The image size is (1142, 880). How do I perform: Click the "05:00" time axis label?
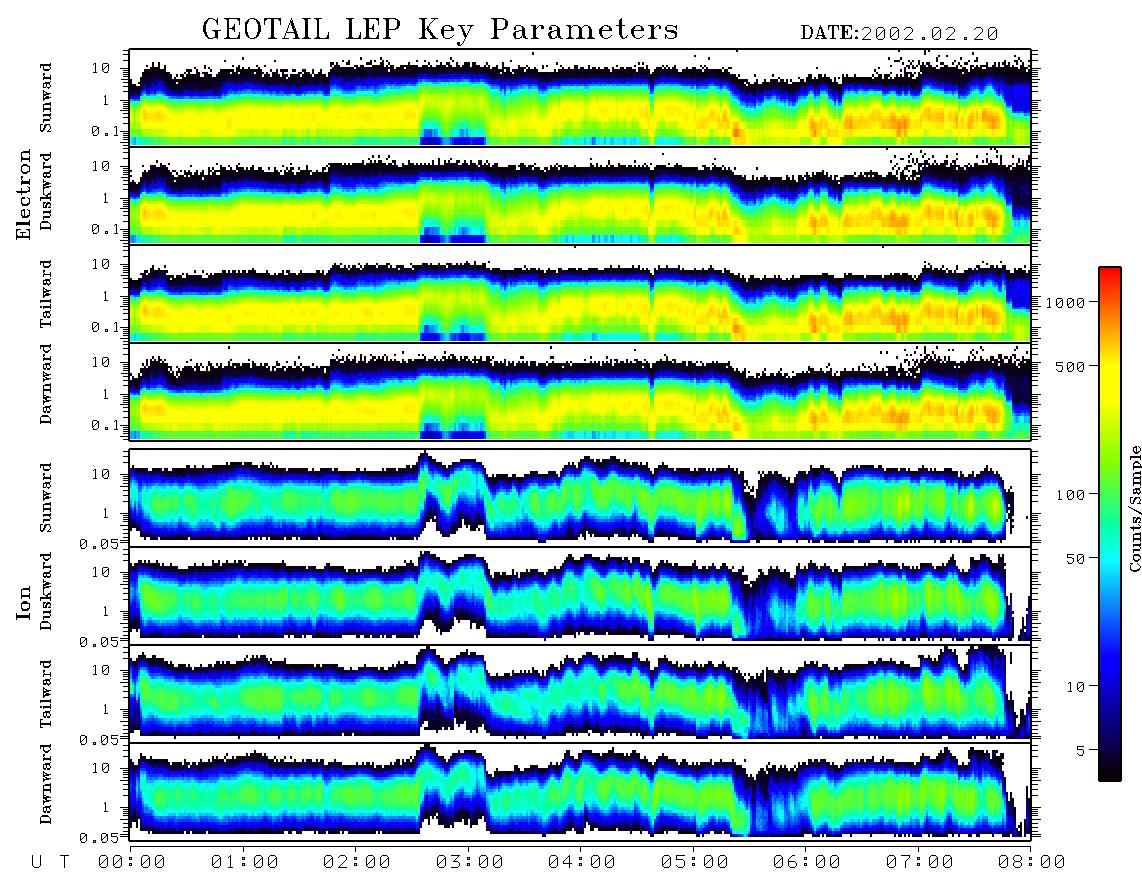click(695, 862)
